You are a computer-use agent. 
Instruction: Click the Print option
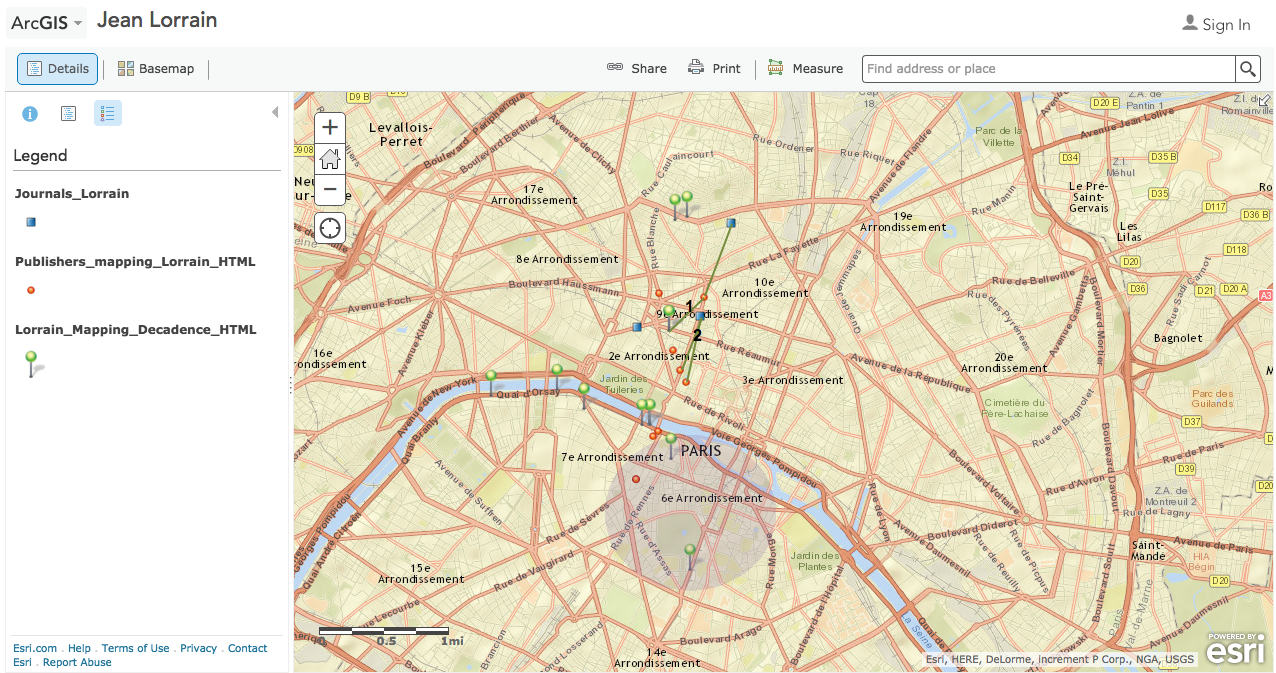coord(714,69)
